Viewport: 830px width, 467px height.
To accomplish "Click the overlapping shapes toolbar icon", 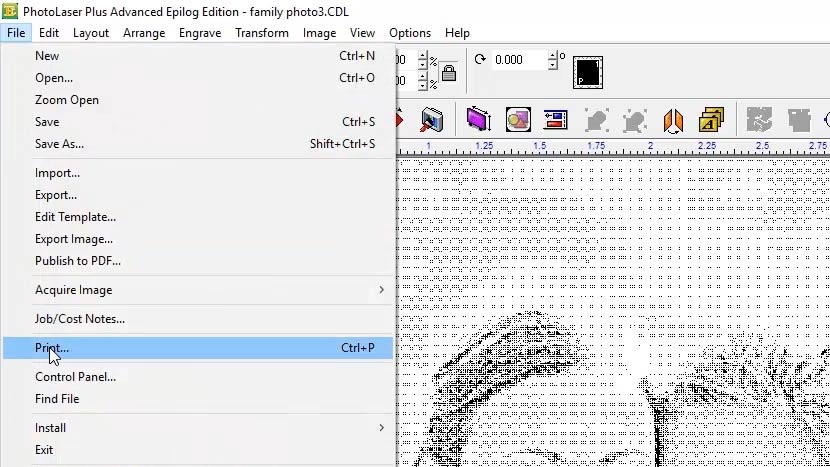I will click(x=518, y=121).
